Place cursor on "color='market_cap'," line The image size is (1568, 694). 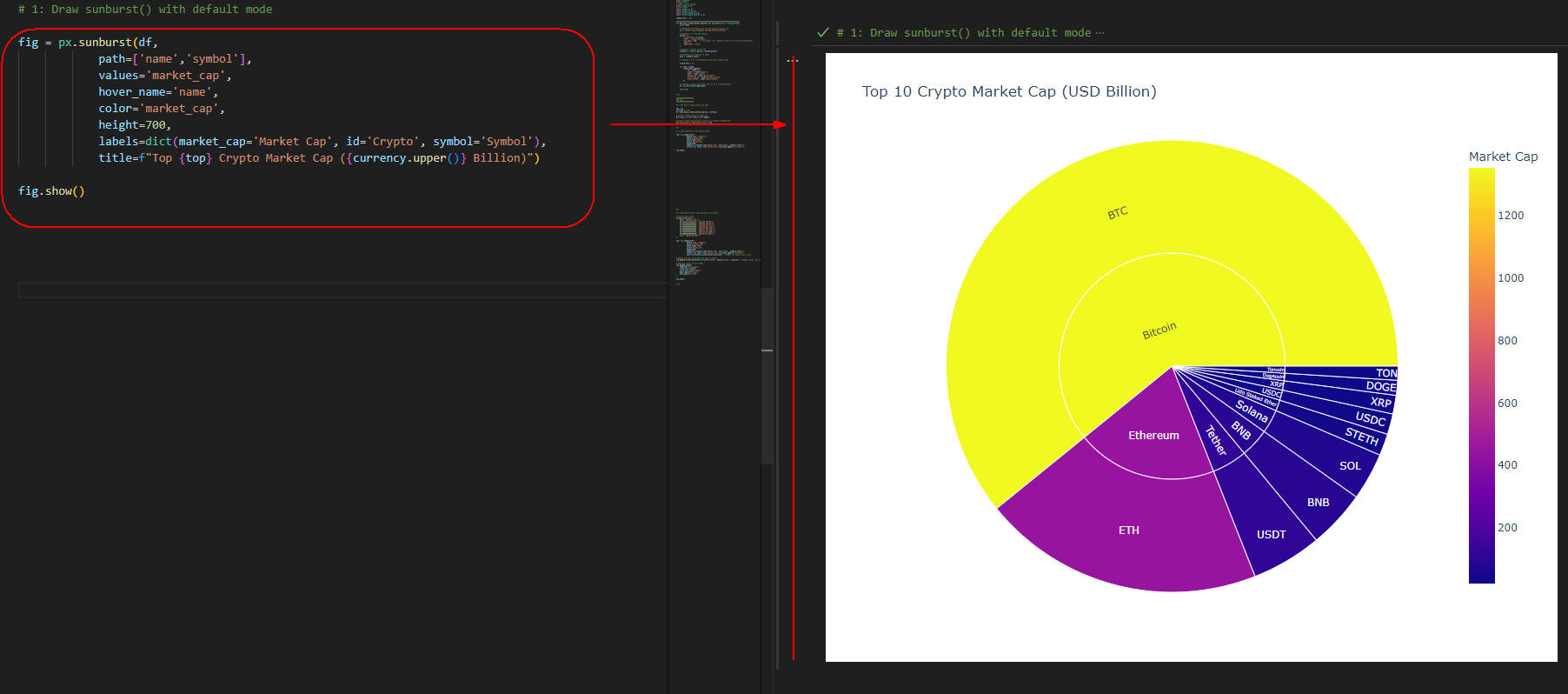click(162, 109)
